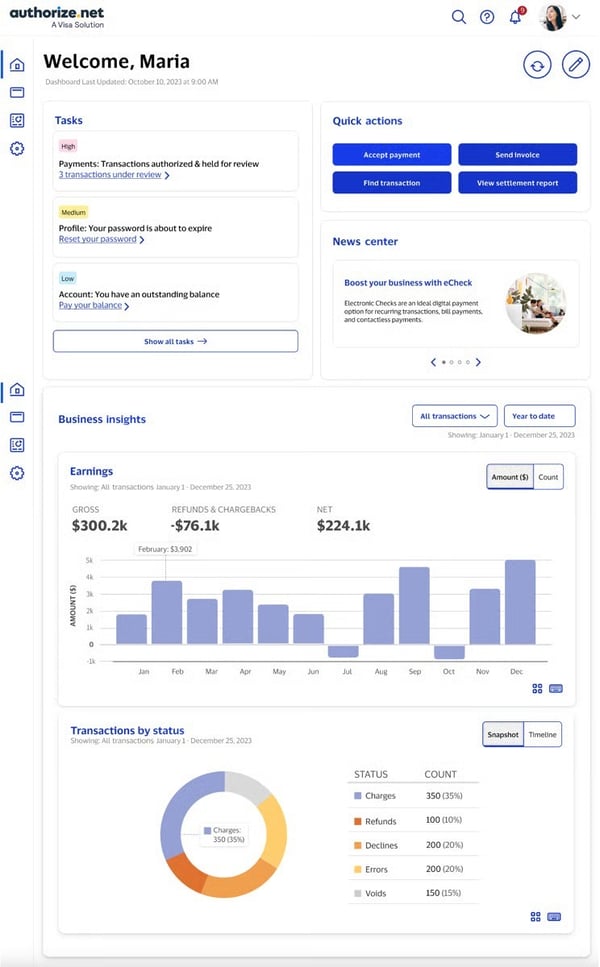This screenshot has width=600, height=967.
Task: Switch Earnings view to Count
Action: pos(548,477)
